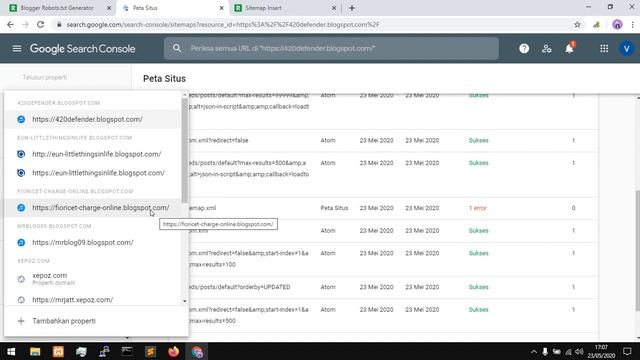Select https://mrblog09.blogspot.com/ property

point(93,242)
